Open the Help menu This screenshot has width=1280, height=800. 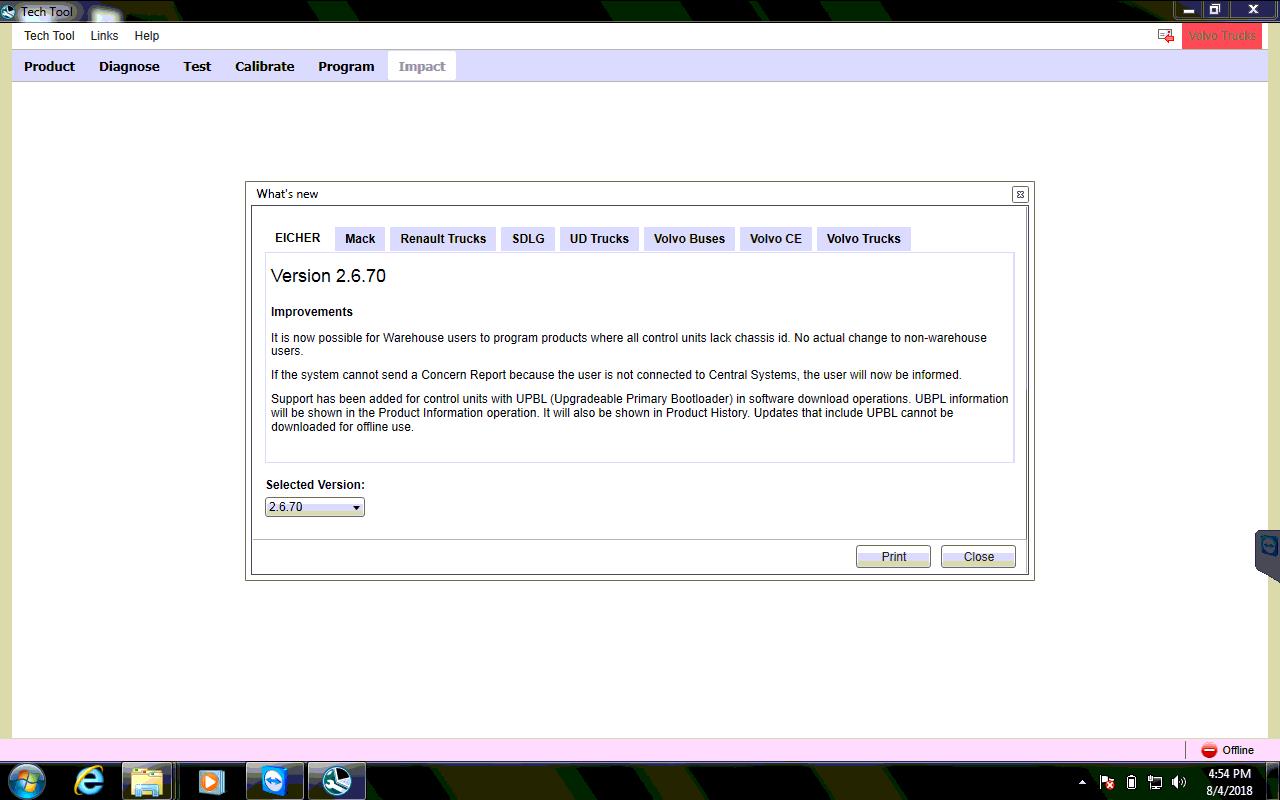click(147, 36)
